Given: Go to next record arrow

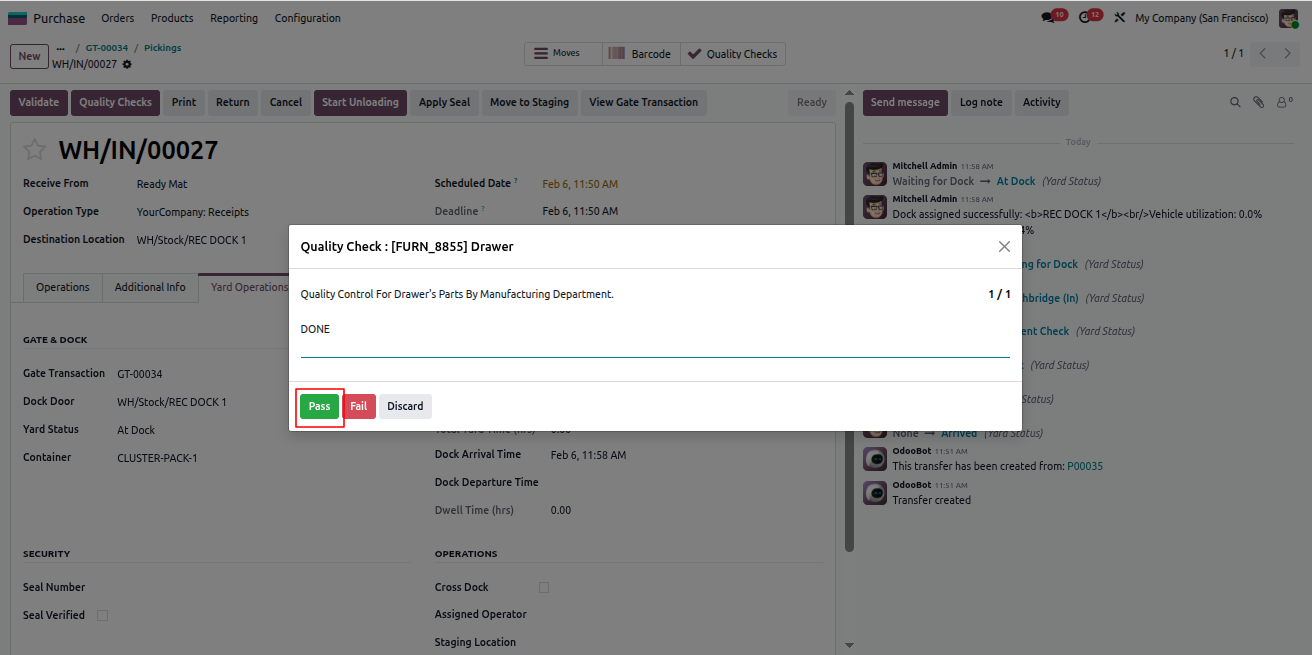Looking at the screenshot, I should pos(1287,53).
